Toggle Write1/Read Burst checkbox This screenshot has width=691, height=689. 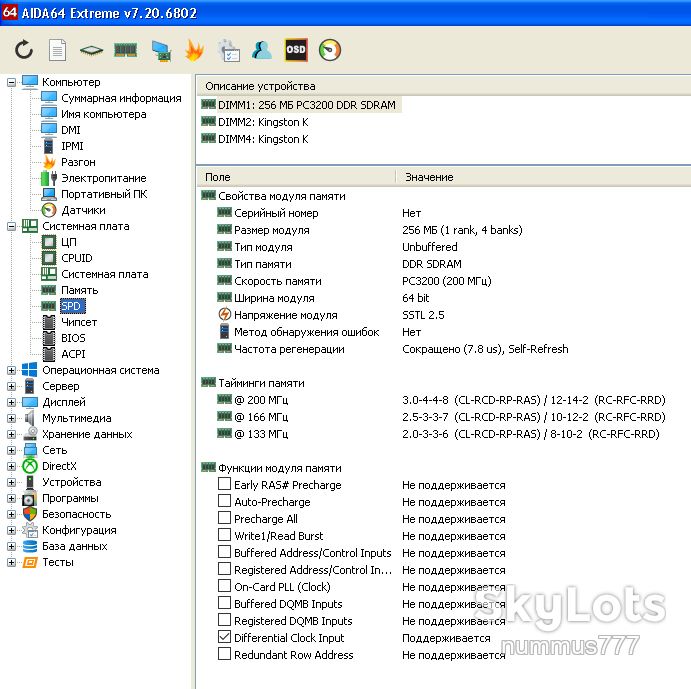[x=224, y=535]
